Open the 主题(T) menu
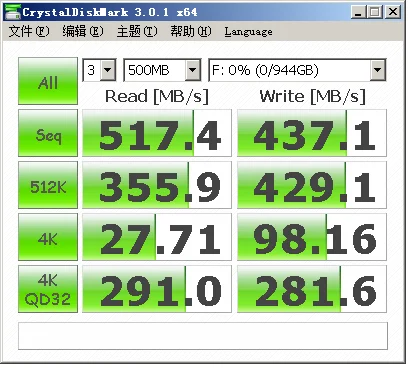This screenshot has height=368, width=408. 137,31
